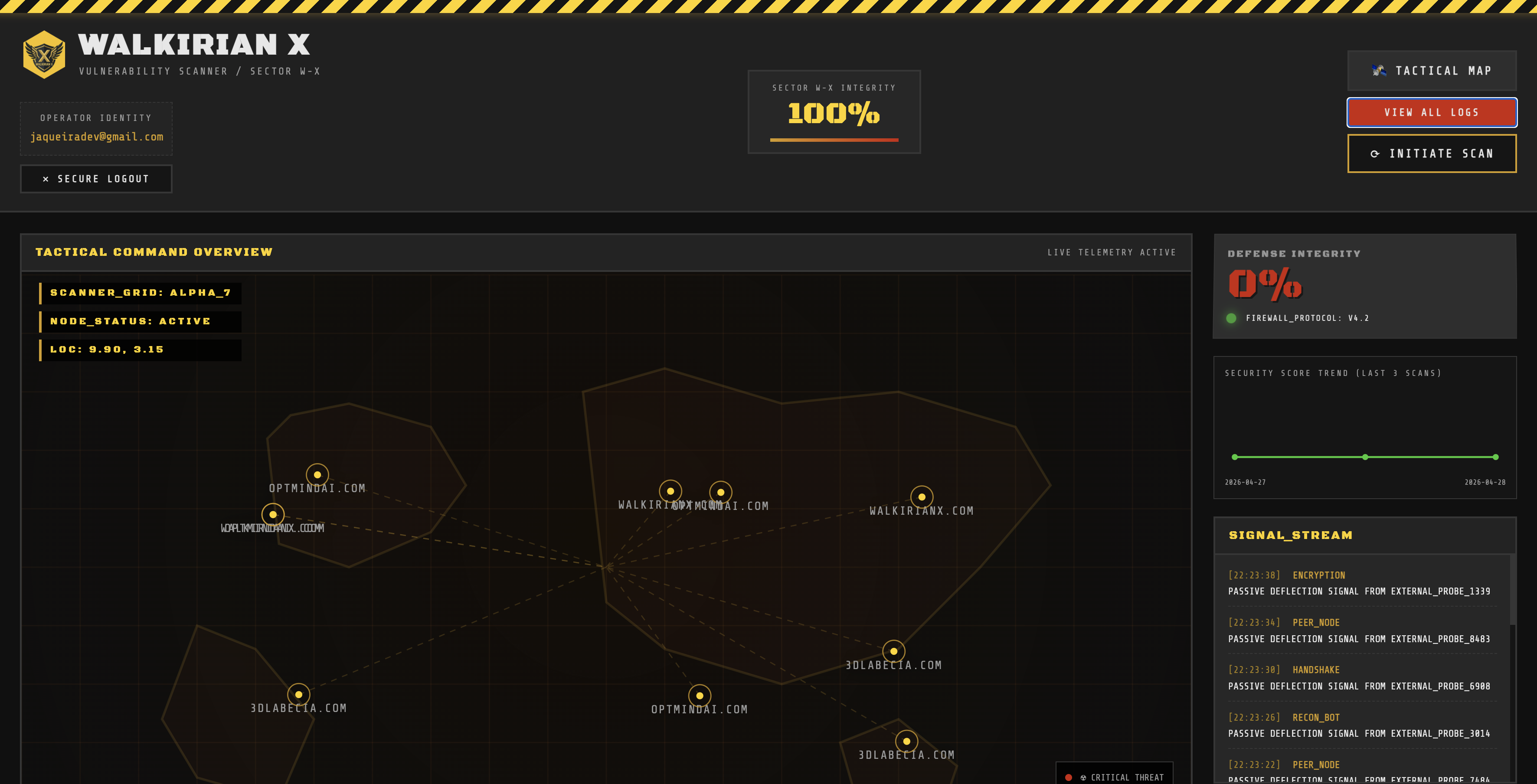1537x784 pixels.
Task: Click the Sector W-X Integrity 100% value
Action: (x=834, y=113)
